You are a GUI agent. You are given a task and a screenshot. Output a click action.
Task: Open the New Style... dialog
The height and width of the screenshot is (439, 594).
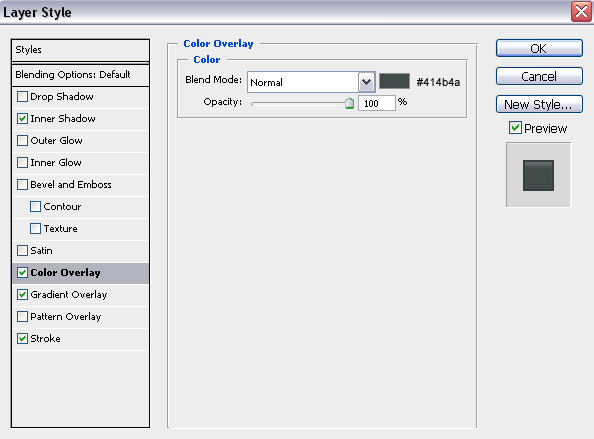[539, 104]
